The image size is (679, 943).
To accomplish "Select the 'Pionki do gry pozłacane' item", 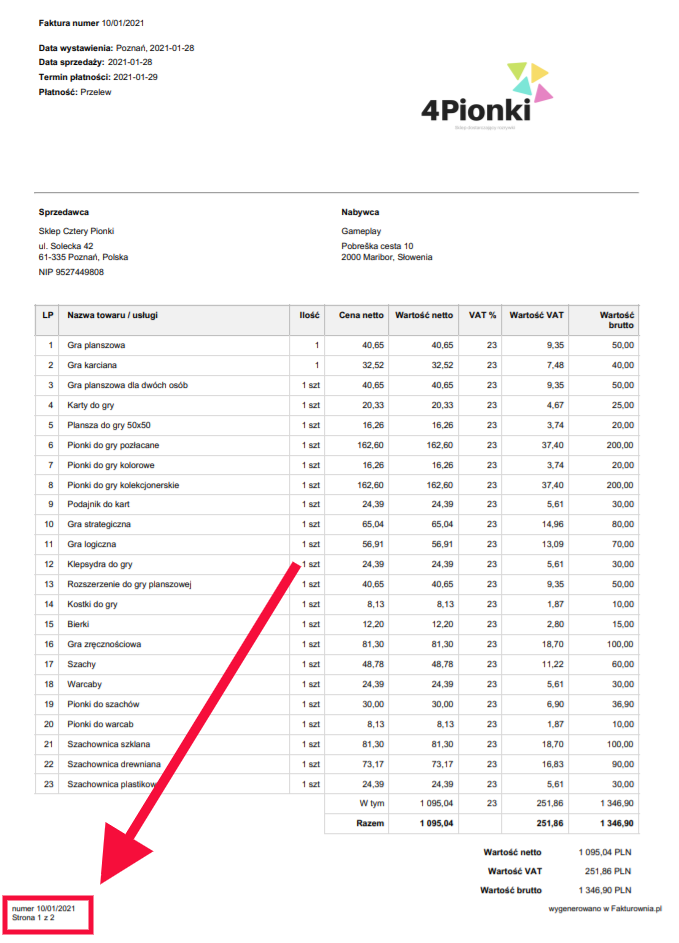I will click(x=115, y=445).
